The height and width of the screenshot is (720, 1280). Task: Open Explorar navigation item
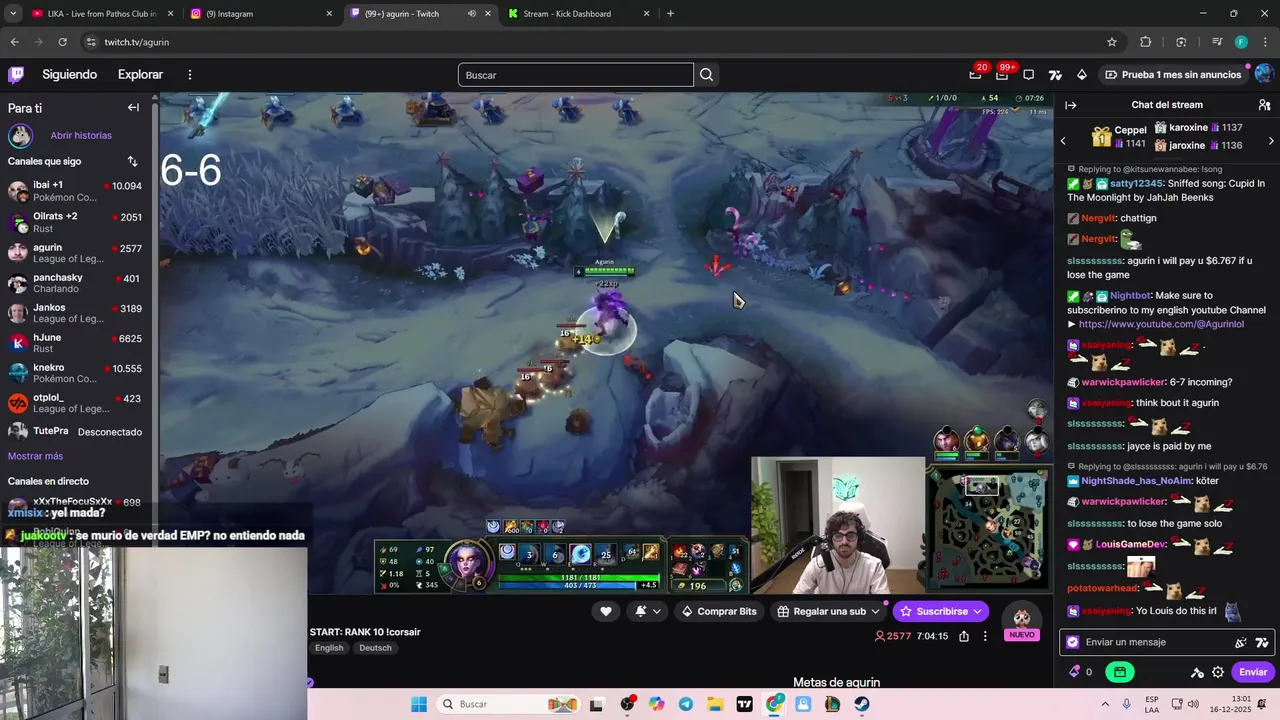(140, 75)
